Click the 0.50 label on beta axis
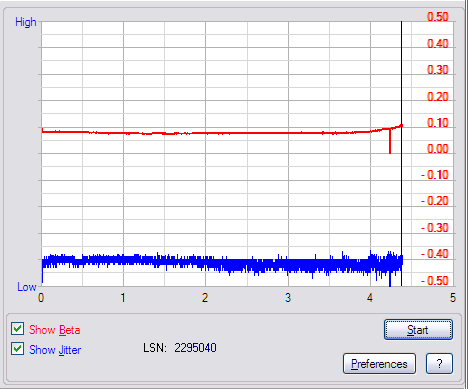The width and height of the screenshot is (468, 389). click(x=438, y=17)
